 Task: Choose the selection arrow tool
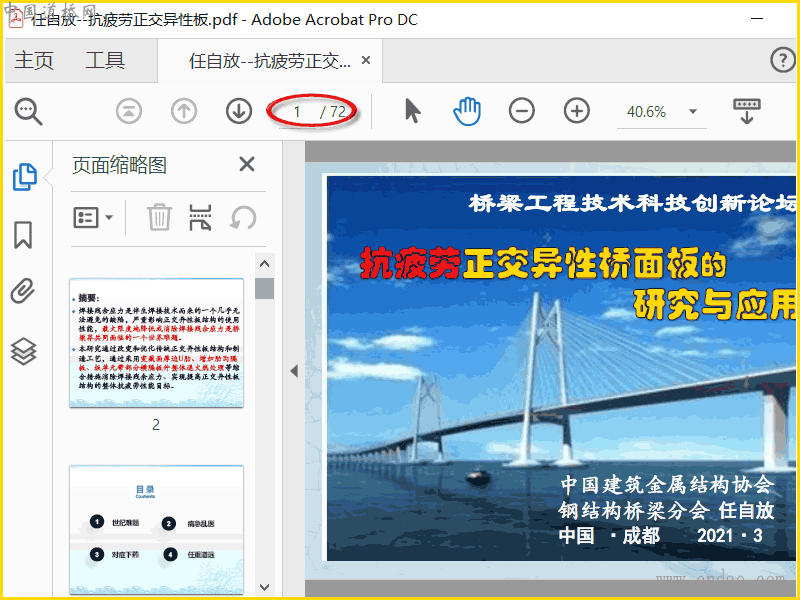(412, 111)
